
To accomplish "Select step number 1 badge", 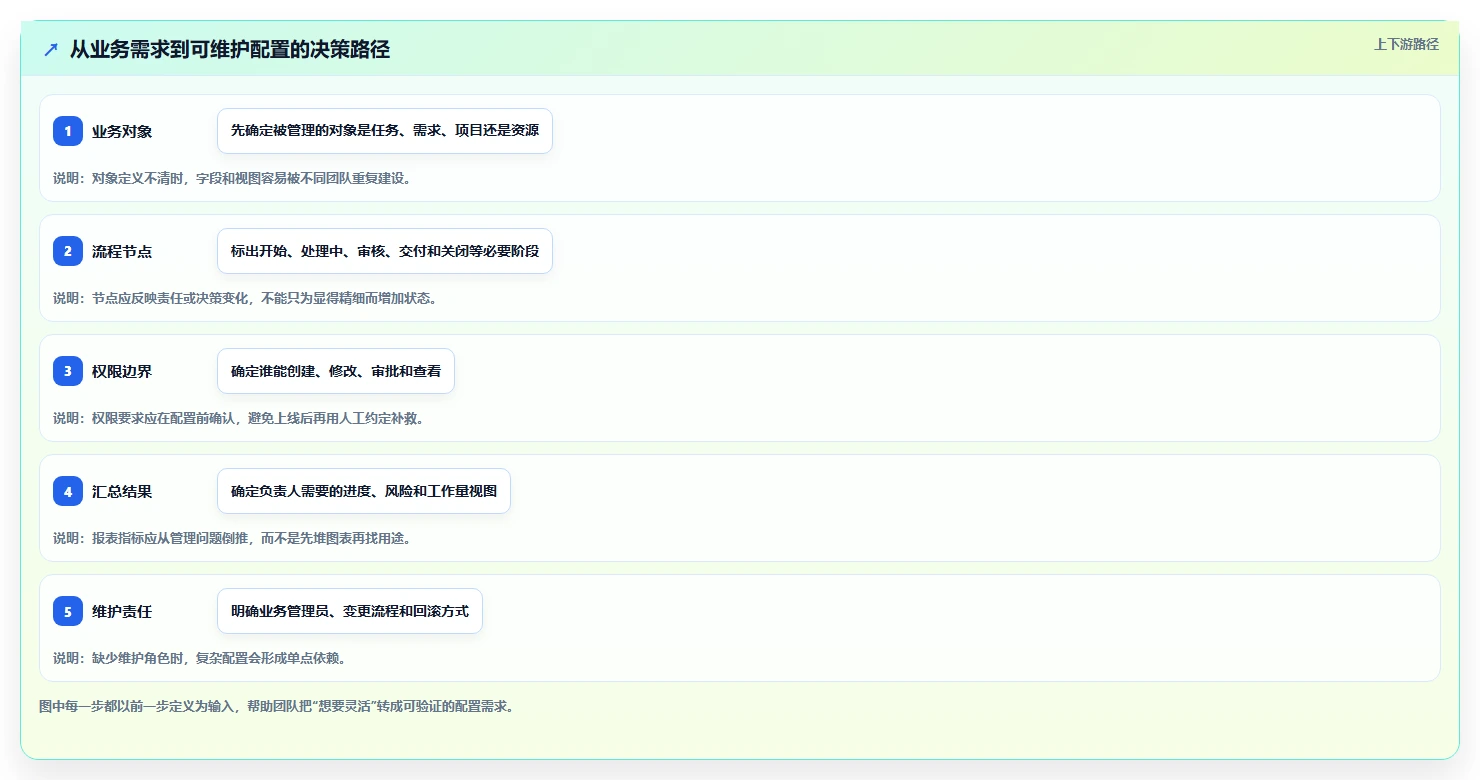I will tap(68, 131).
